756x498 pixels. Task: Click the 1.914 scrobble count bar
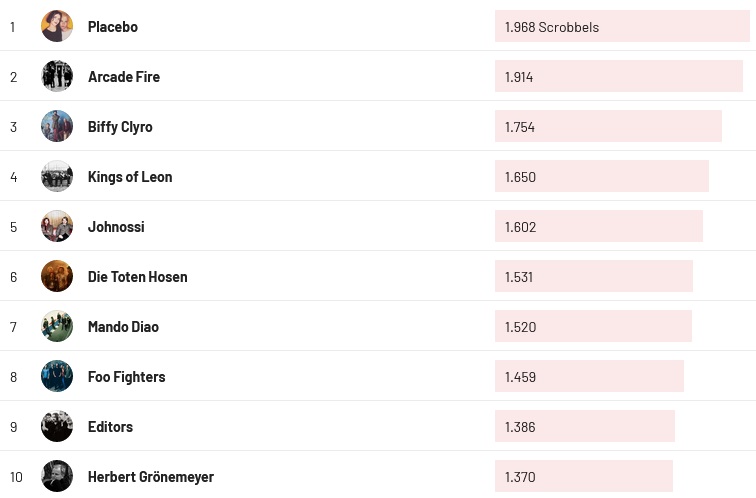[x=618, y=77]
